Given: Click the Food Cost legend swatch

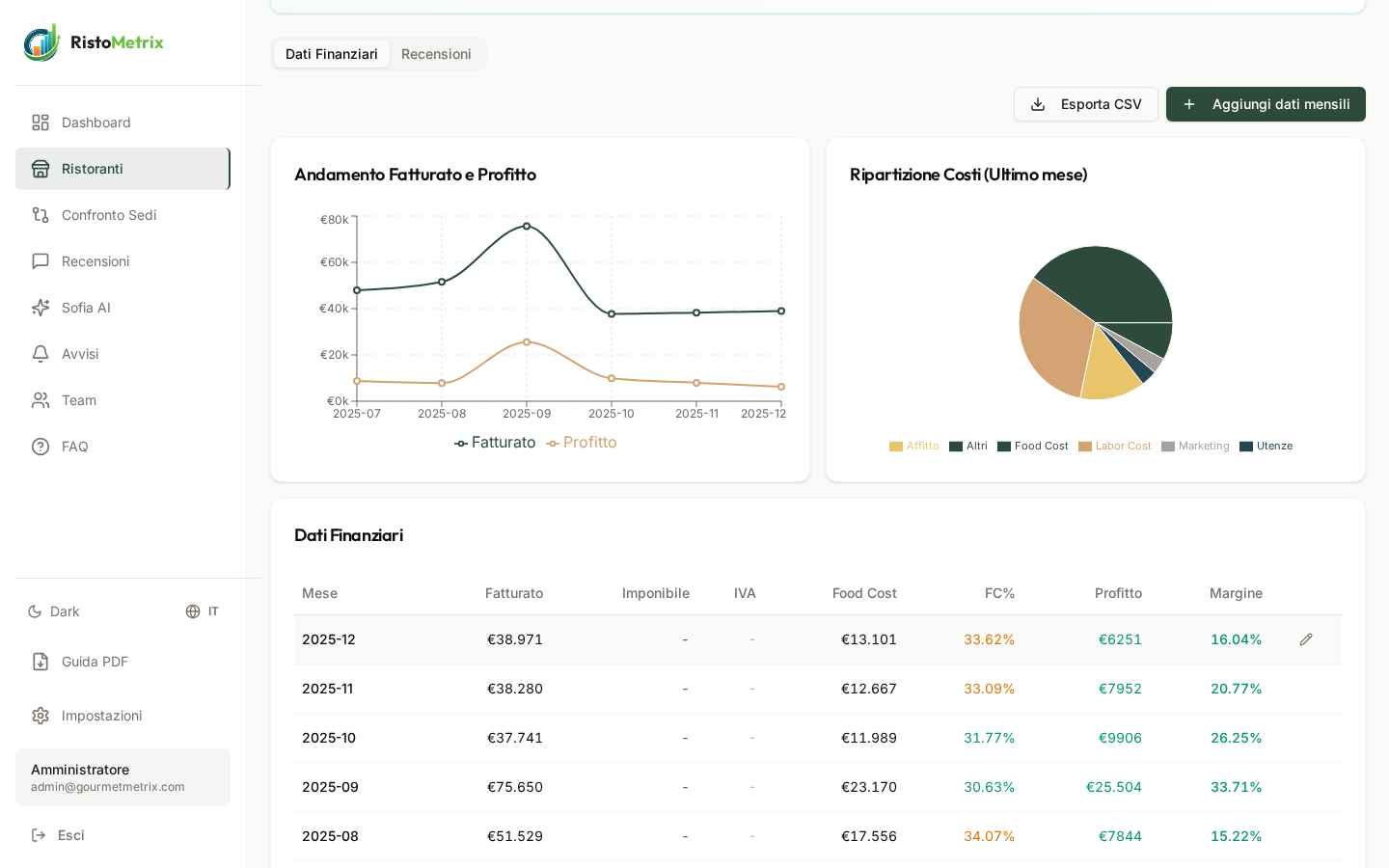Looking at the screenshot, I should coord(1004,447).
